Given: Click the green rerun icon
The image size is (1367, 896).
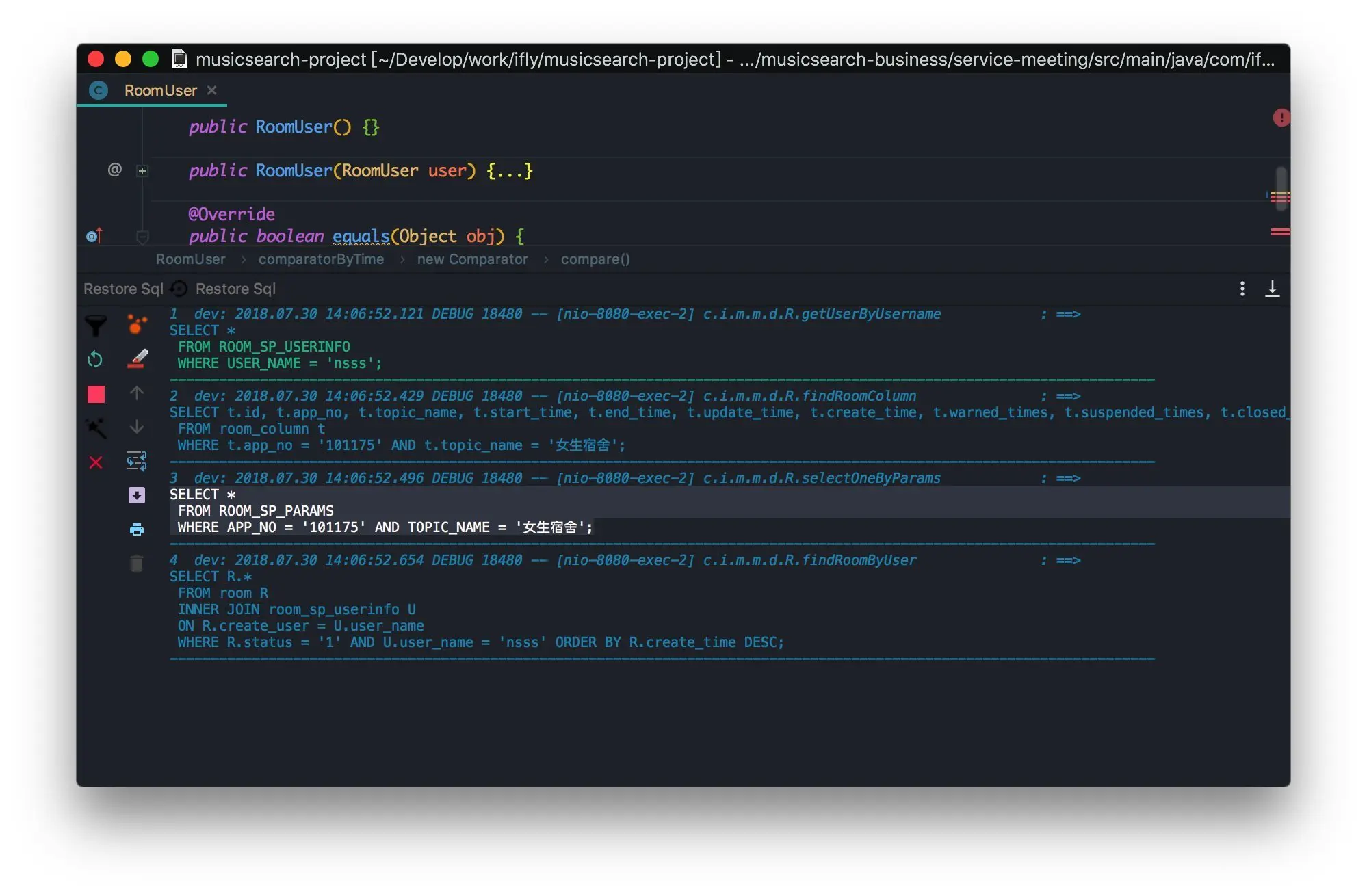Looking at the screenshot, I should click(x=95, y=359).
